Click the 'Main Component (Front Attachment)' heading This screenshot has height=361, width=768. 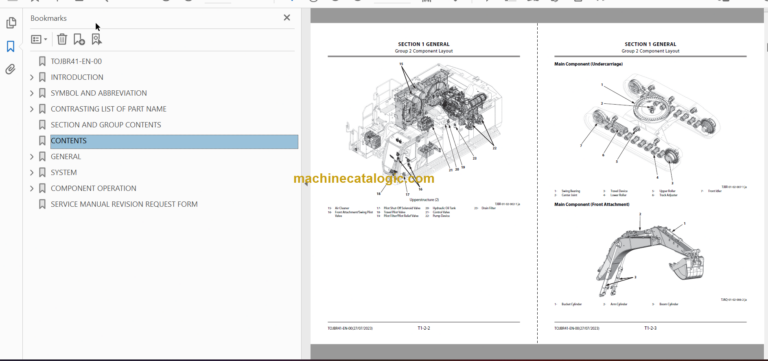point(592,204)
